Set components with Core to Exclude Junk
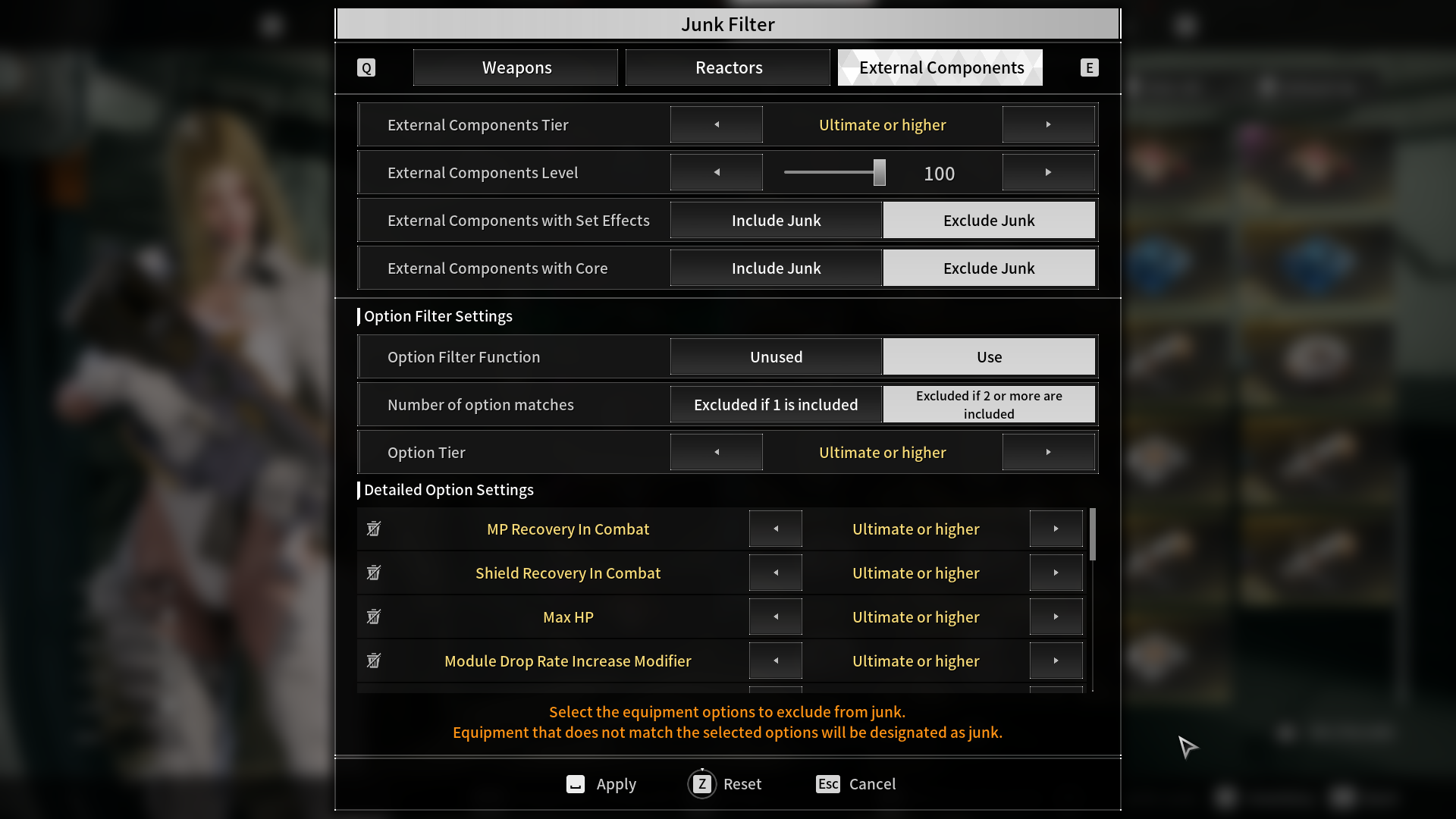The height and width of the screenshot is (819, 1456). coord(989,268)
